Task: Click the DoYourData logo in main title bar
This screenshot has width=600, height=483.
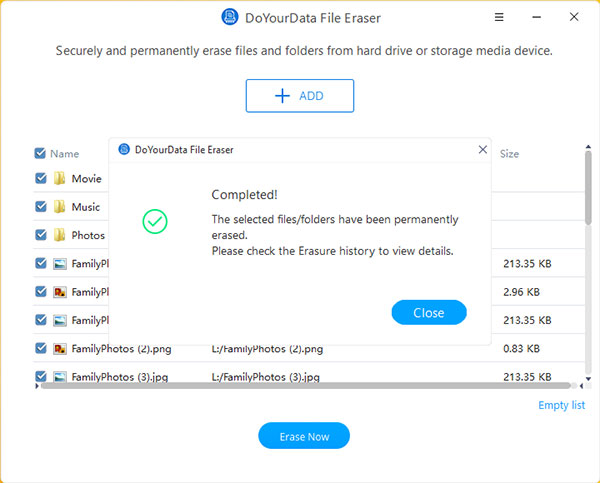Action: coord(230,17)
